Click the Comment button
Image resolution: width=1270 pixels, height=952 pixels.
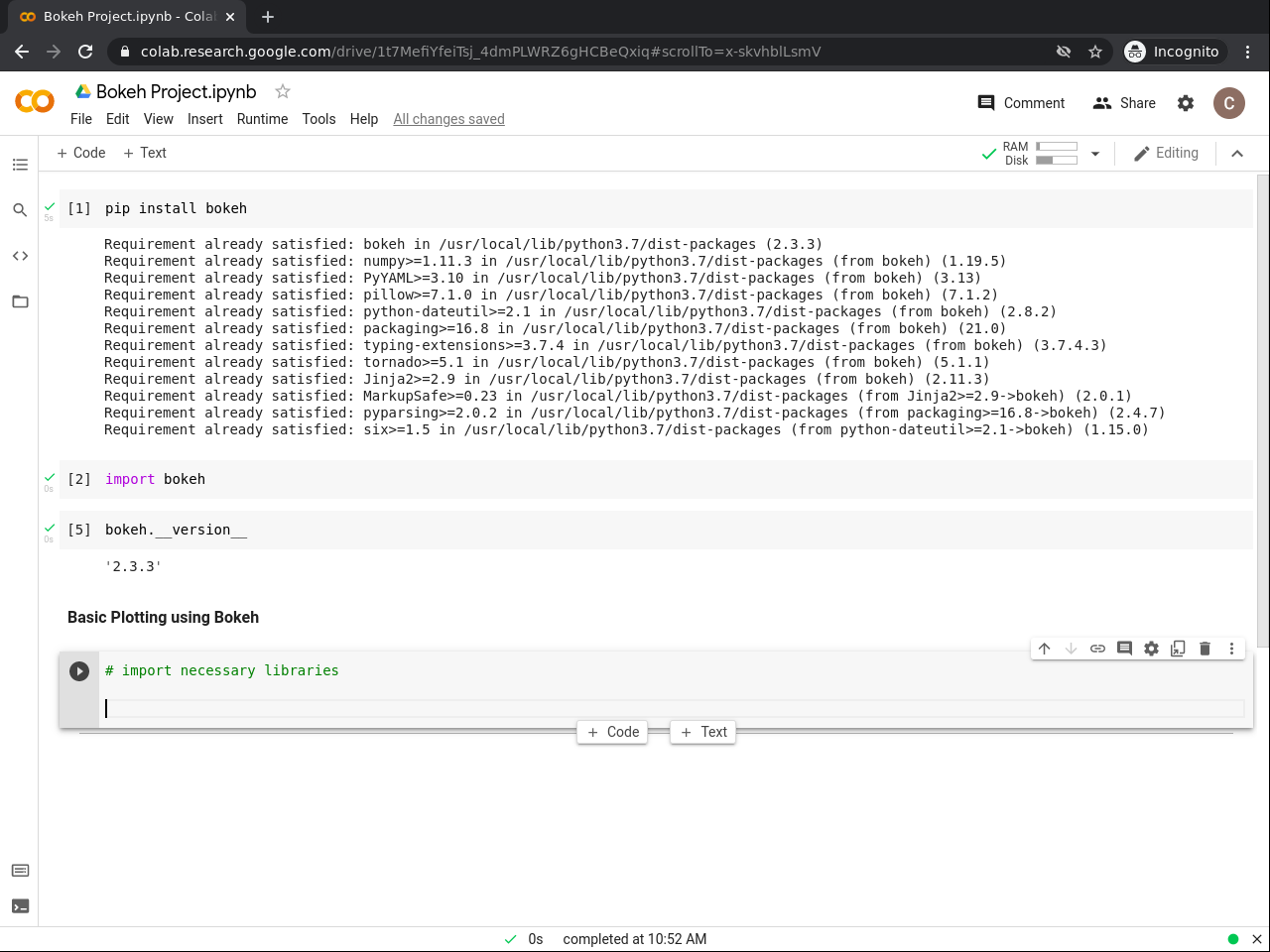click(x=1021, y=103)
